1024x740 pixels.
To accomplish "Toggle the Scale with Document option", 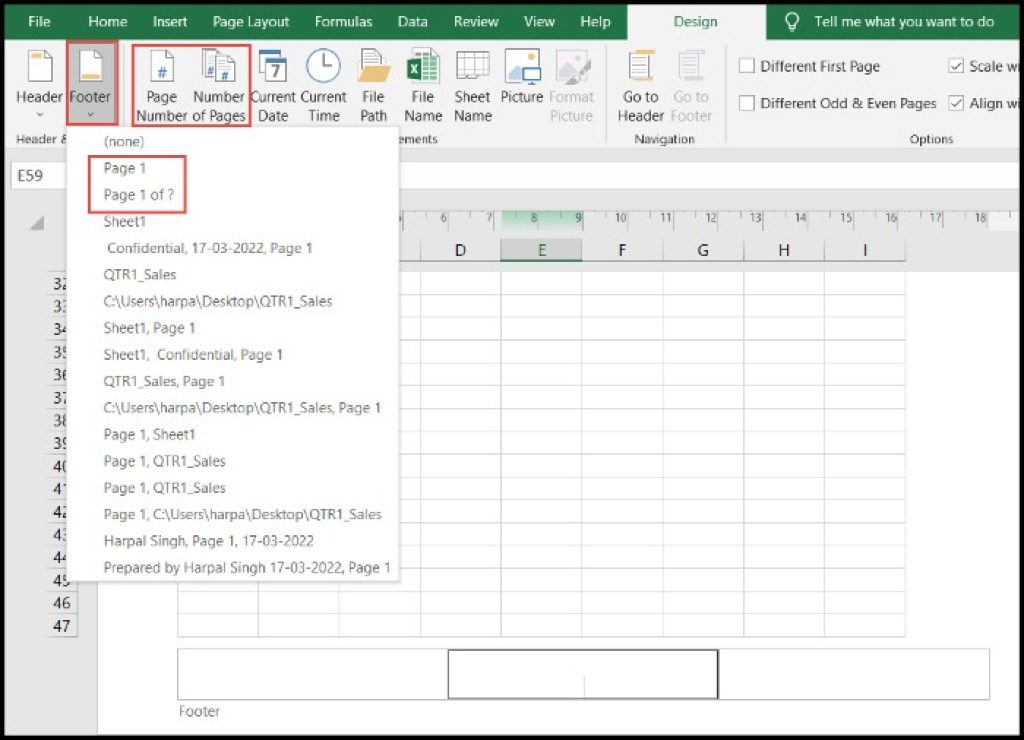I will click(x=956, y=66).
